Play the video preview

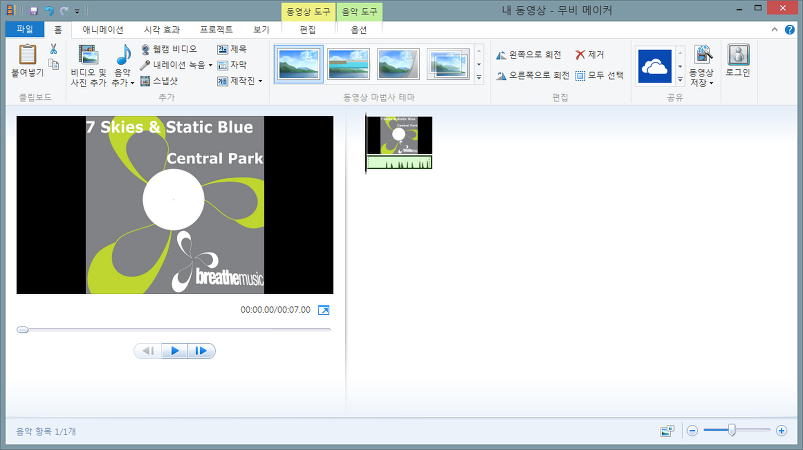pyautogui.click(x=175, y=351)
